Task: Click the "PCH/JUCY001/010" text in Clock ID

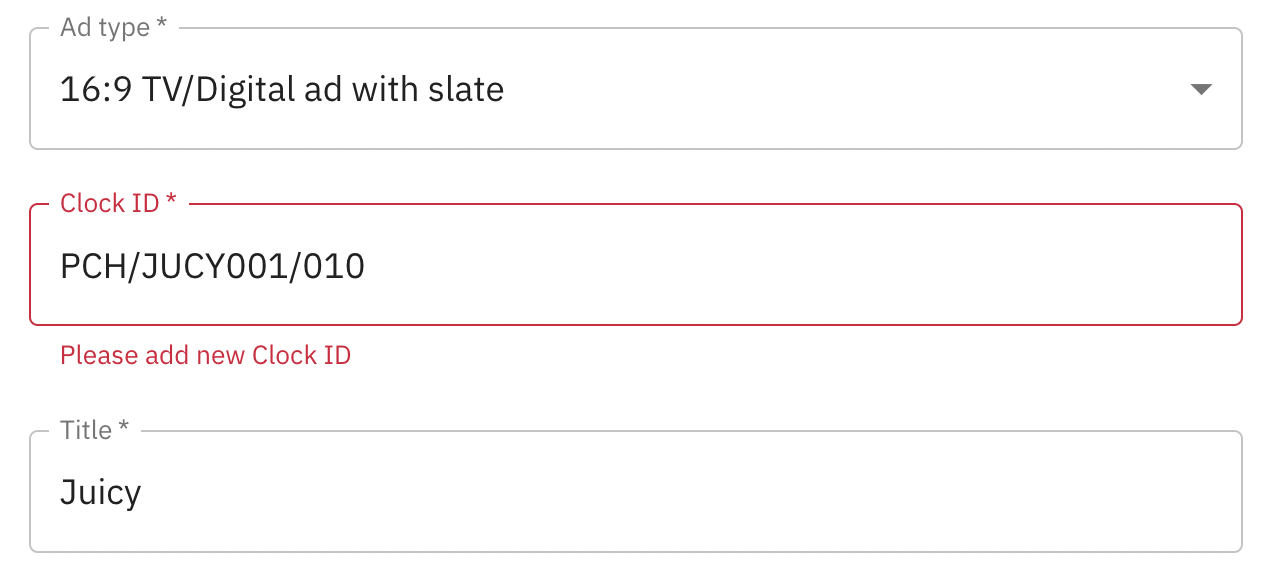Action: pyautogui.click(x=212, y=266)
